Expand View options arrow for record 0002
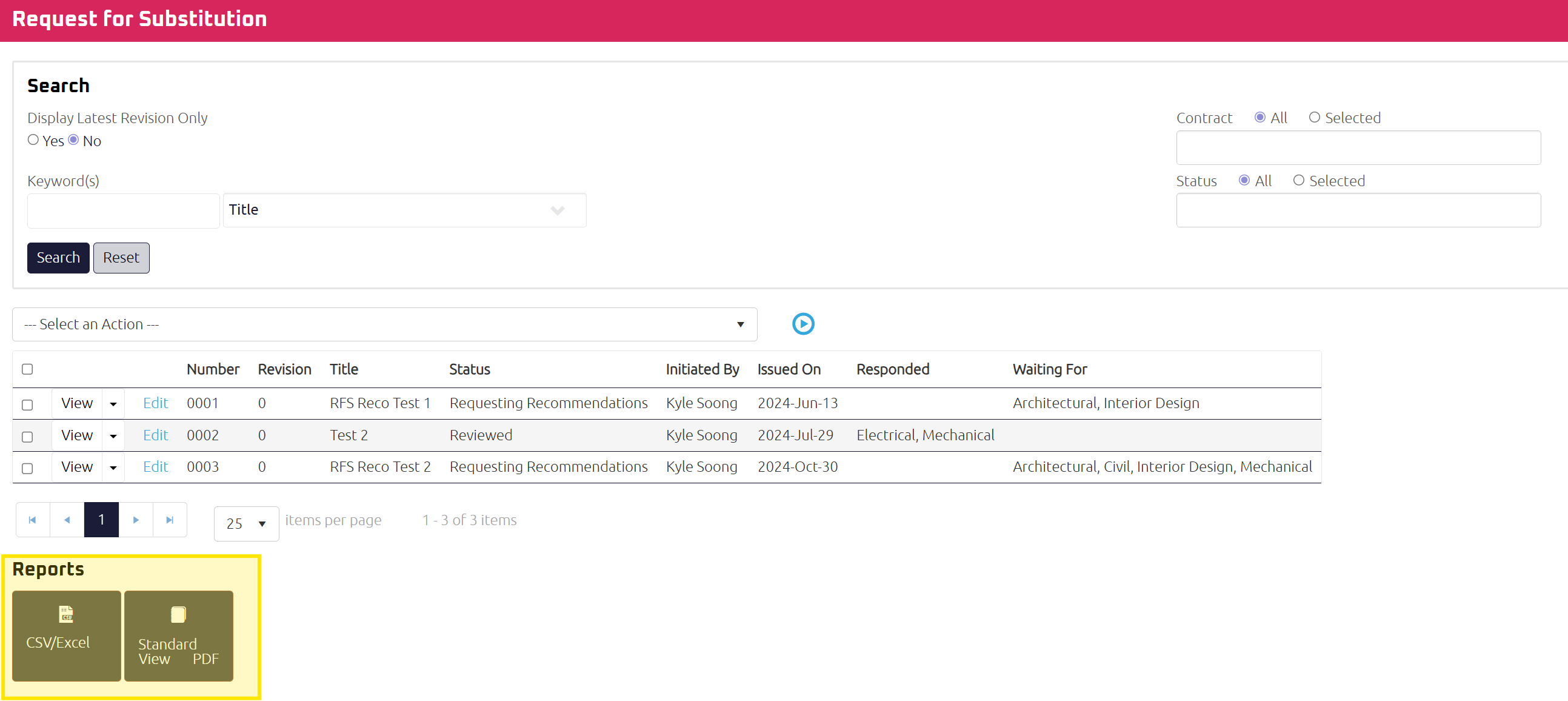Screen dimensions: 1568x701 tap(113, 436)
